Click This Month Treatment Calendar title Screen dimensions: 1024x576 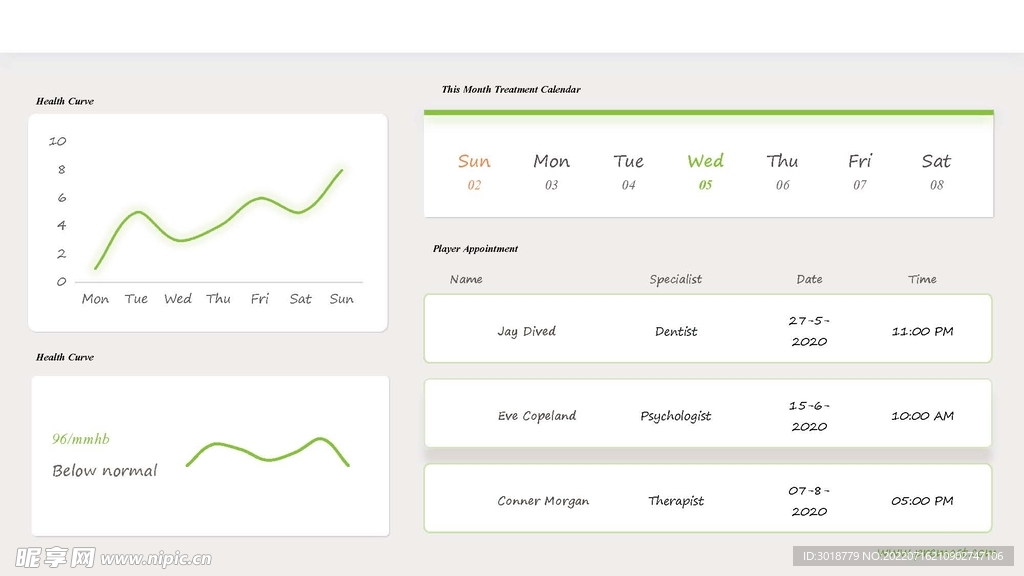(511, 89)
